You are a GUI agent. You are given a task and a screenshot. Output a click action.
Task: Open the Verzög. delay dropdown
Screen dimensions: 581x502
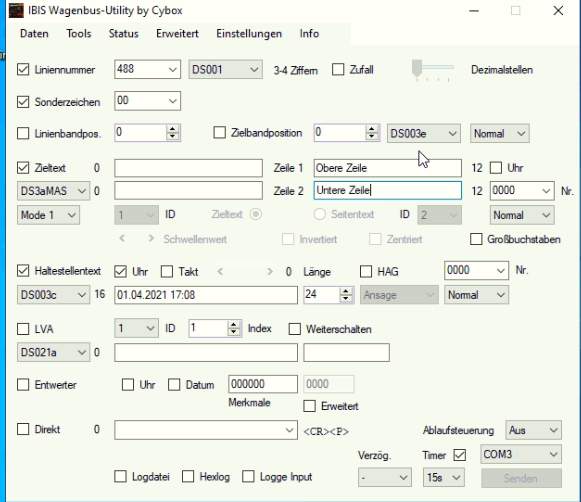385,478
